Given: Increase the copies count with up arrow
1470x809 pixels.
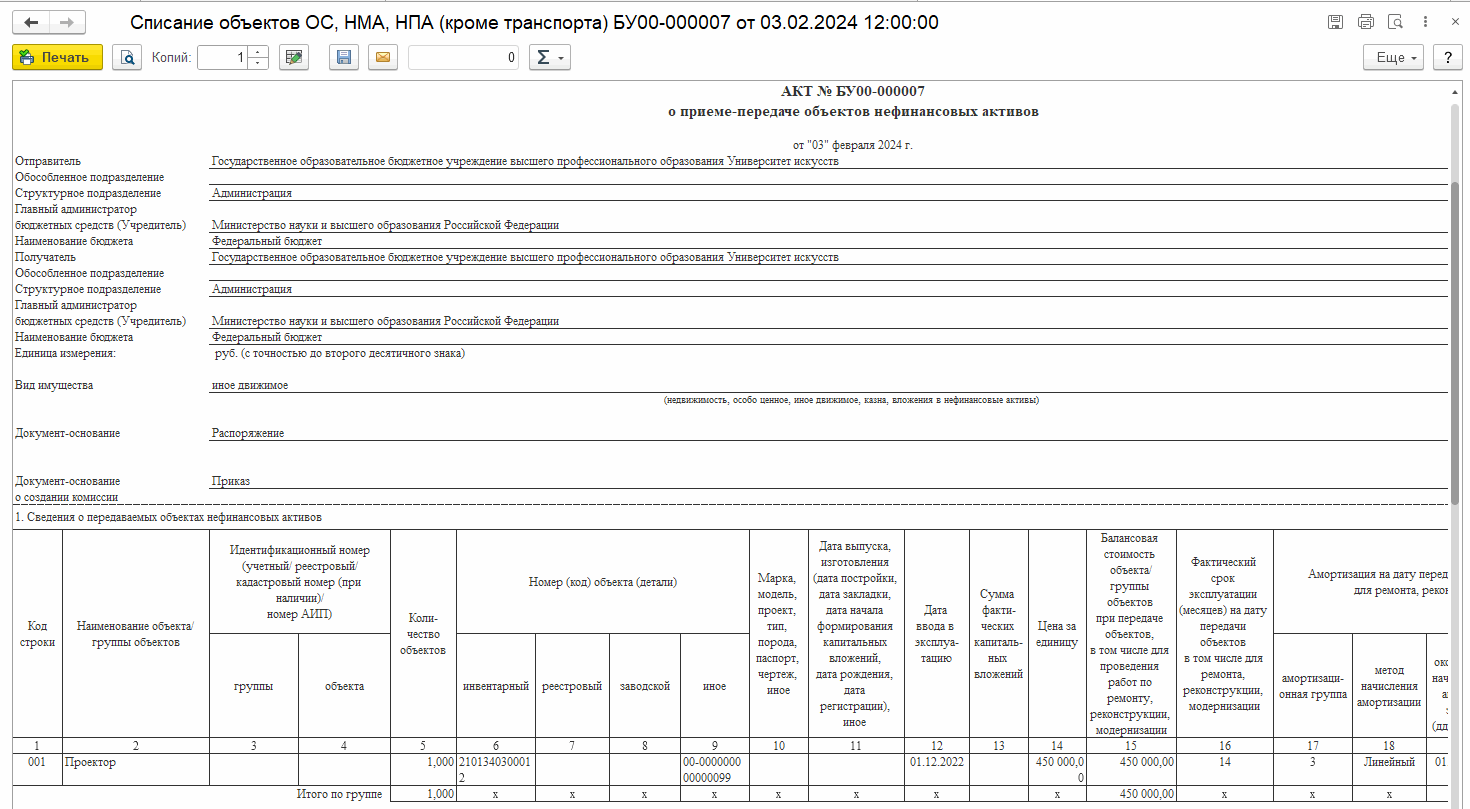Looking at the screenshot, I should [258, 52].
